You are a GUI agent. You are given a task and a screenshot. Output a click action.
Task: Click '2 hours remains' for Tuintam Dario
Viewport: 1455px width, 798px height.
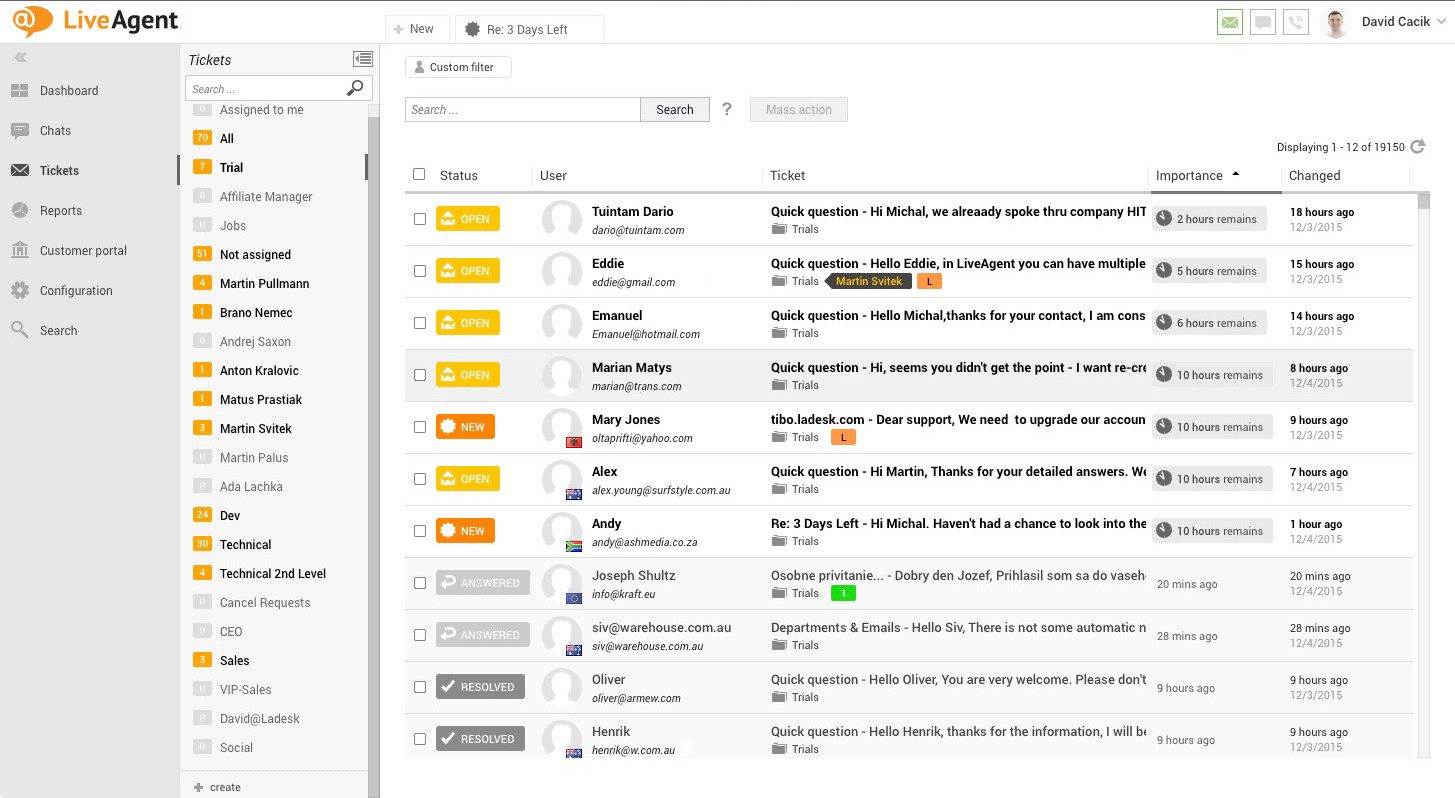click(1209, 219)
